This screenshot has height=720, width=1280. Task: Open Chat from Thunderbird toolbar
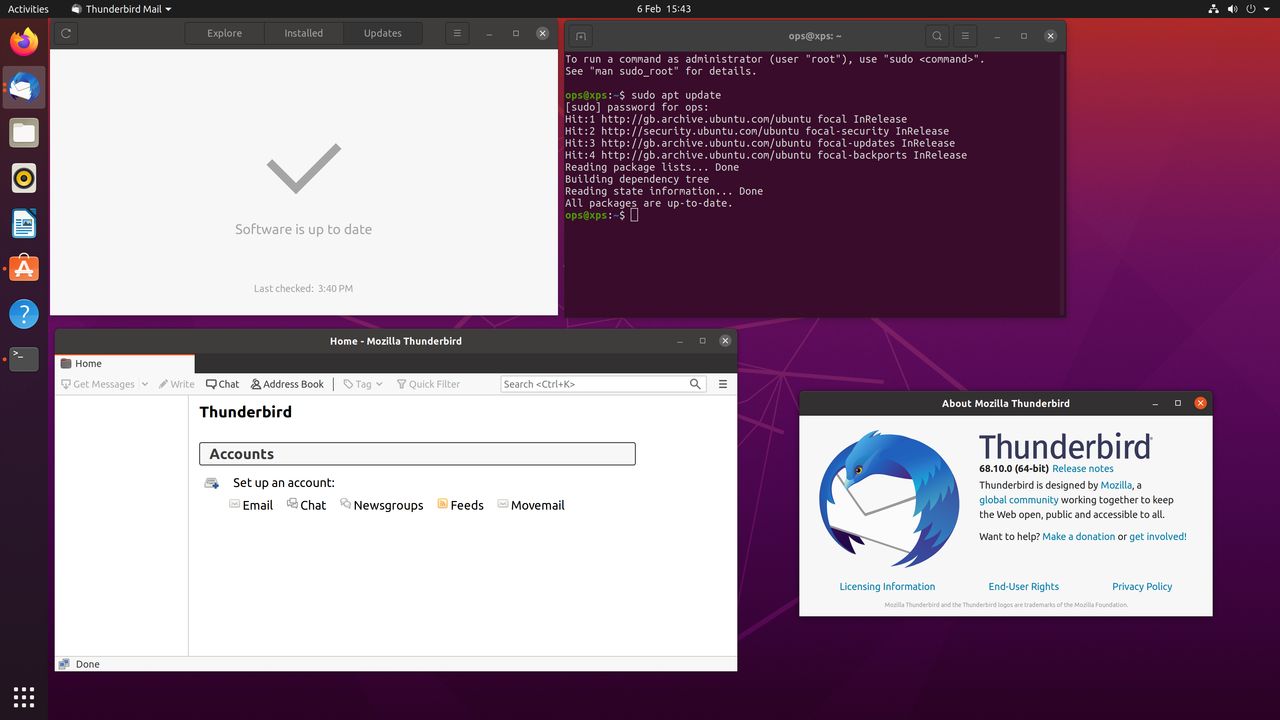[x=222, y=384]
